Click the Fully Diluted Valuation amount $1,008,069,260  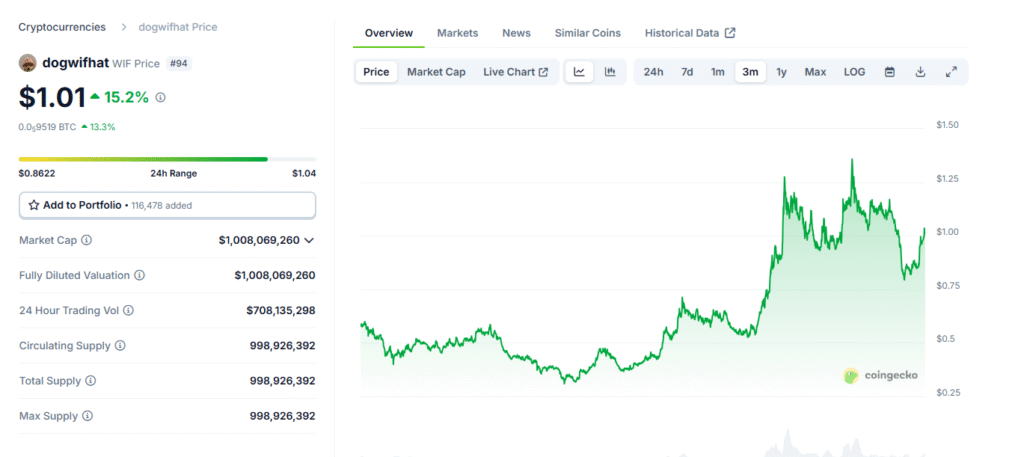(275, 276)
